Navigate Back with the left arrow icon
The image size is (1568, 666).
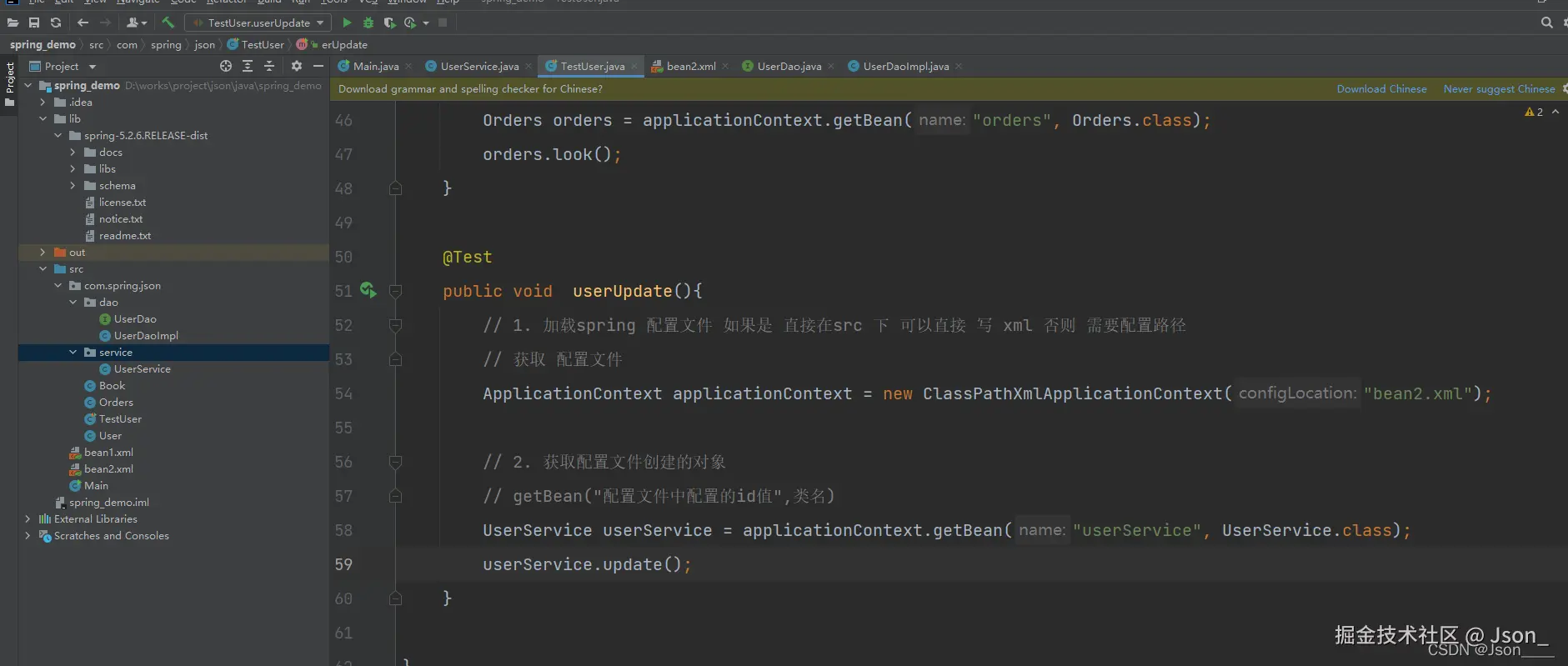83,23
